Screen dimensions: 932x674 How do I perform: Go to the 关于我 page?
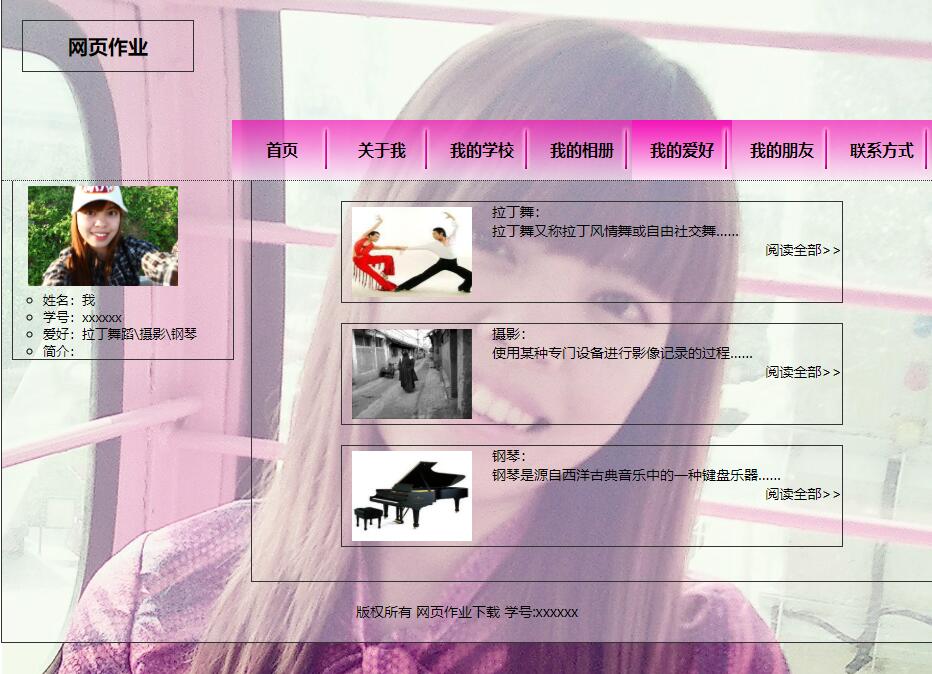pyautogui.click(x=381, y=151)
